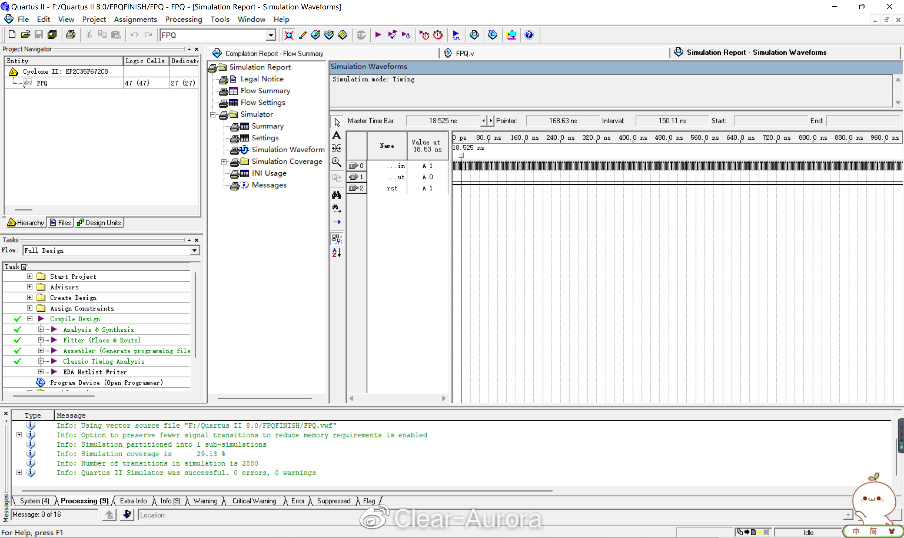Click the Waveform Editing tool icon
This screenshot has height=538, width=904.
[x=337, y=149]
